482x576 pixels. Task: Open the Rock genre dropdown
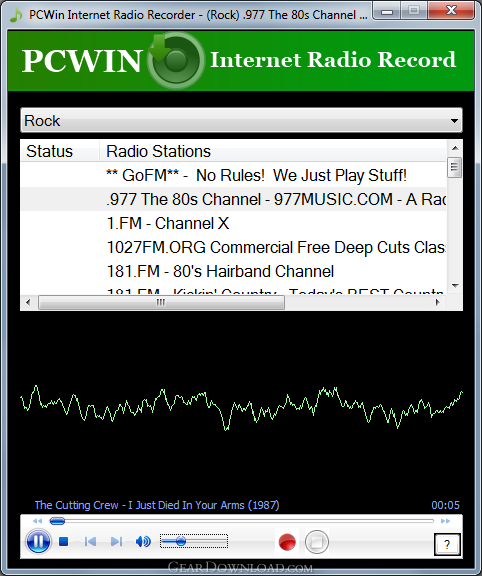(241, 120)
